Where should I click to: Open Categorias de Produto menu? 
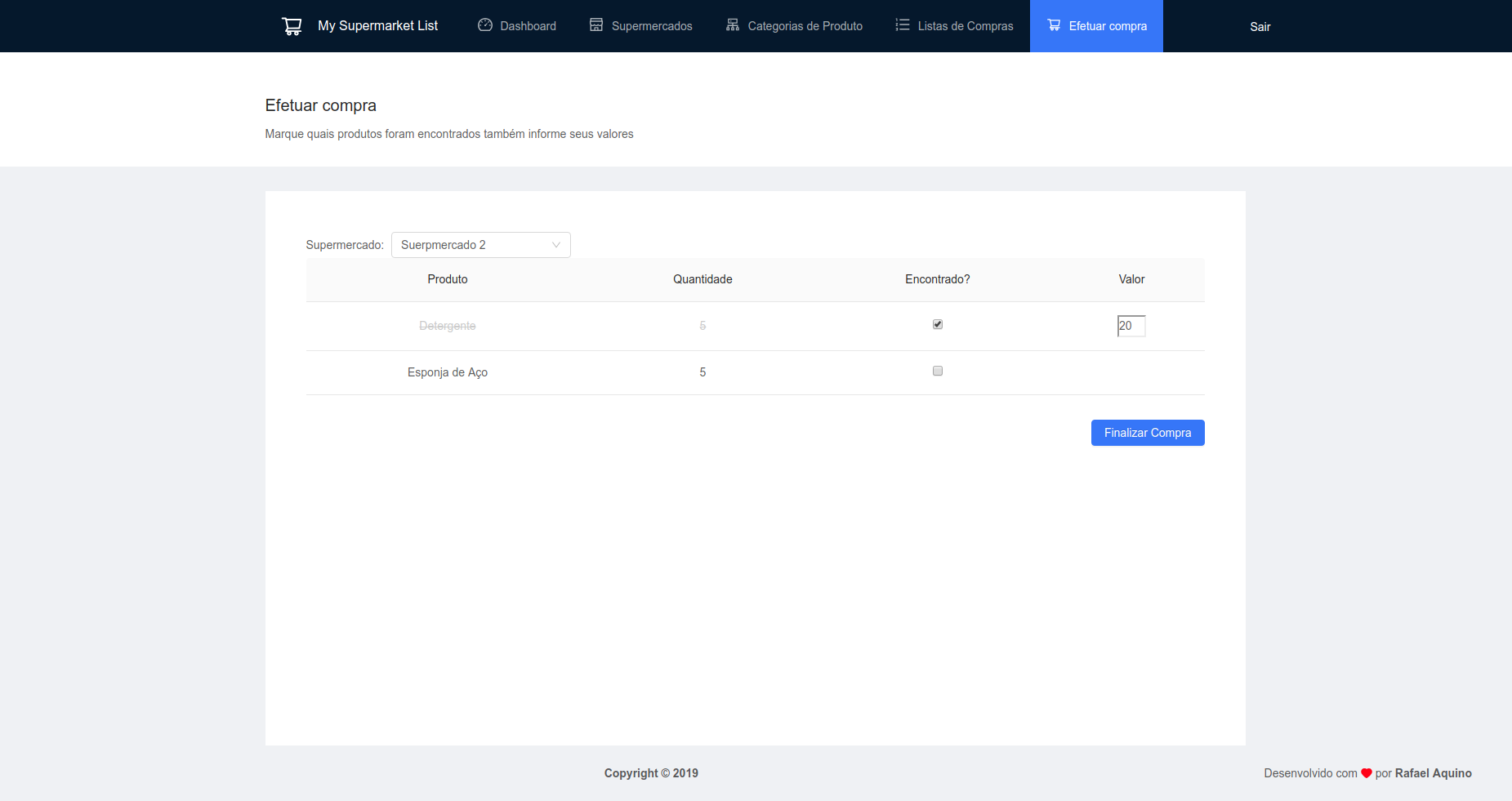pyautogui.click(x=794, y=26)
